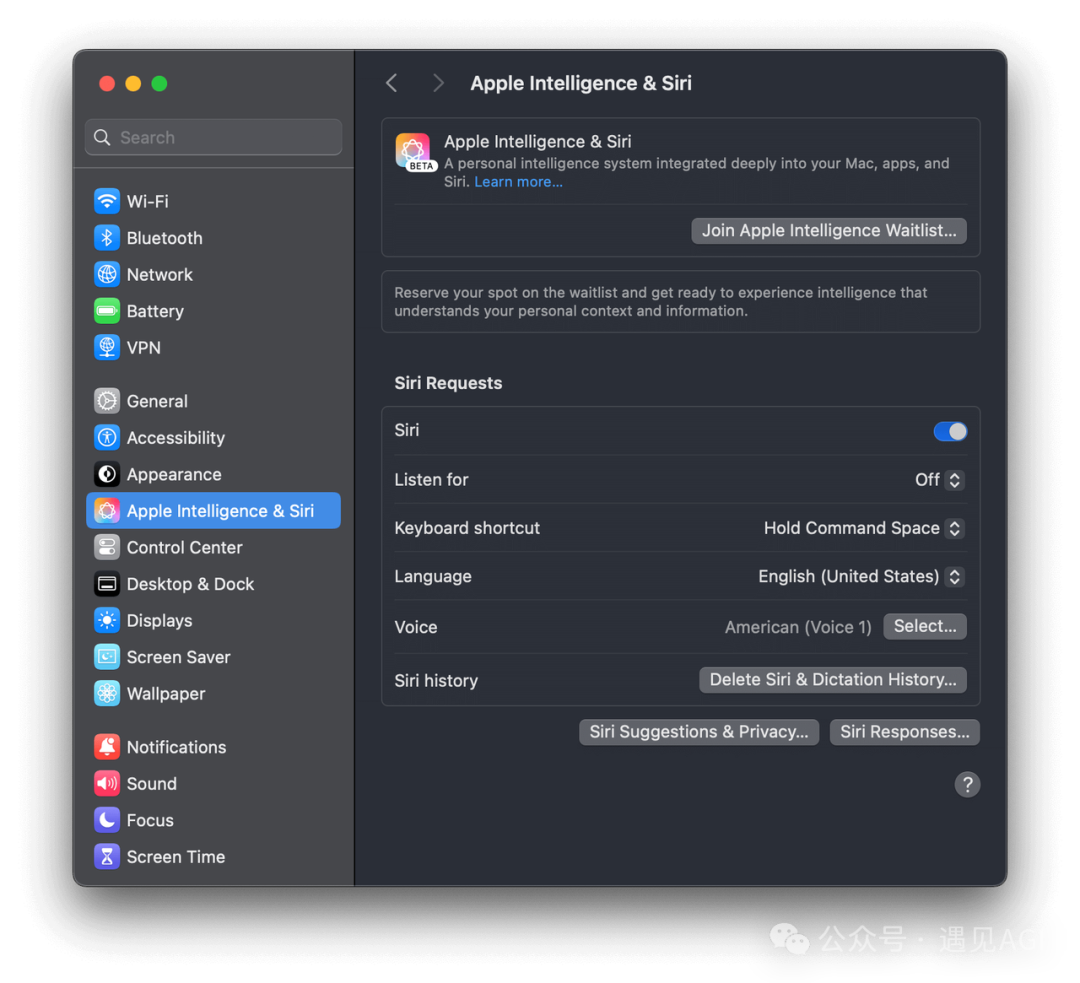This screenshot has height=983, width=1080.
Task: Click the Sound speaker icon
Action: tap(107, 783)
